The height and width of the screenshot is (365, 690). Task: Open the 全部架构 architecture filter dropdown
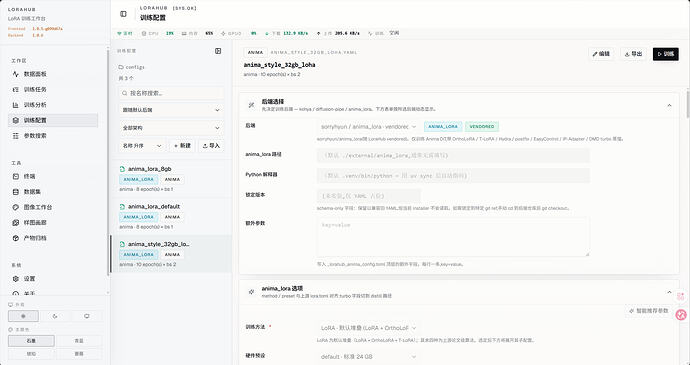pyautogui.click(x=171, y=128)
